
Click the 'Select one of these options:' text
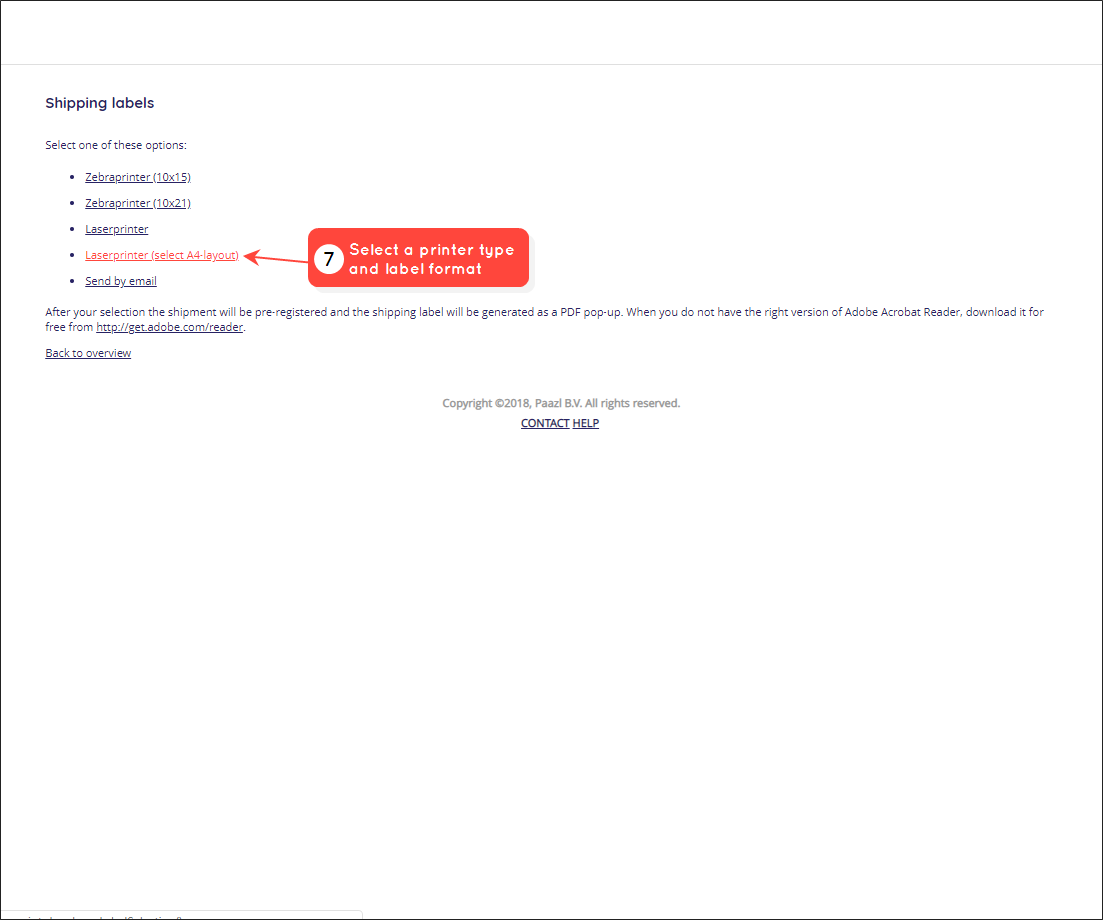click(x=116, y=146)
